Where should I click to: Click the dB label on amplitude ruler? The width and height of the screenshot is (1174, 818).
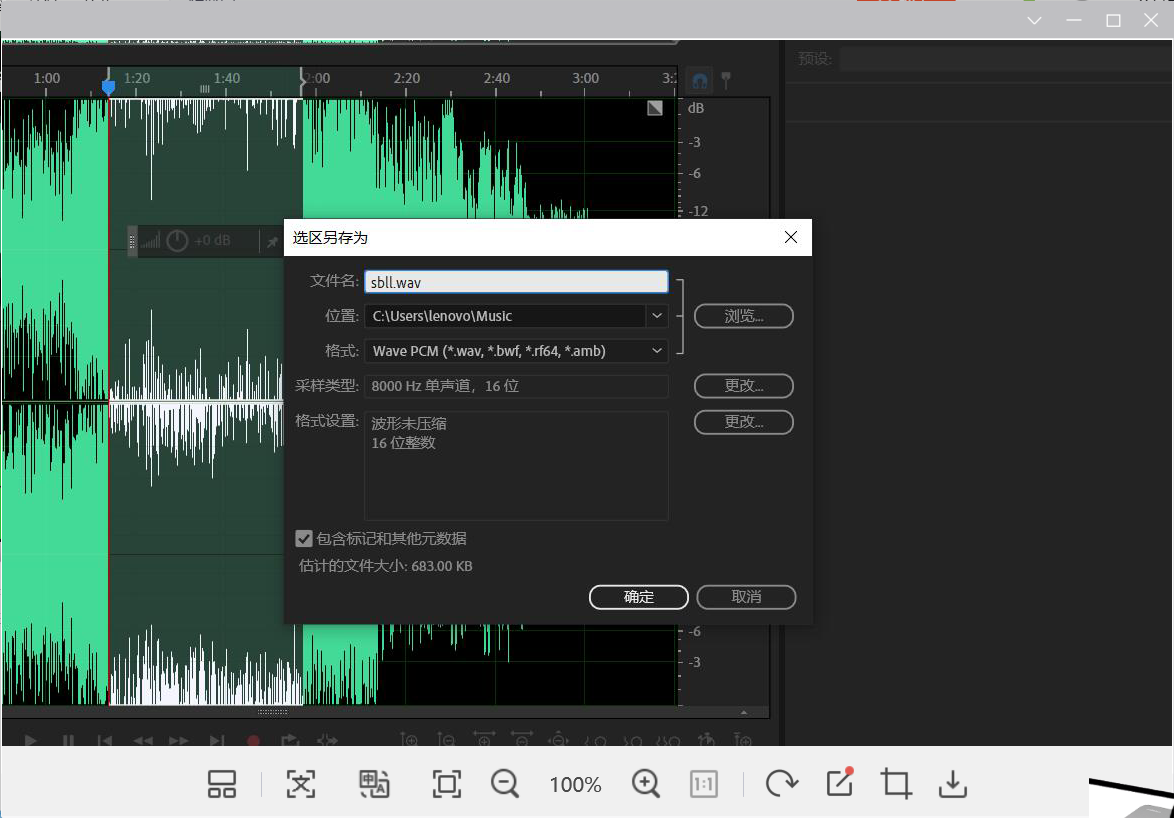696,109
